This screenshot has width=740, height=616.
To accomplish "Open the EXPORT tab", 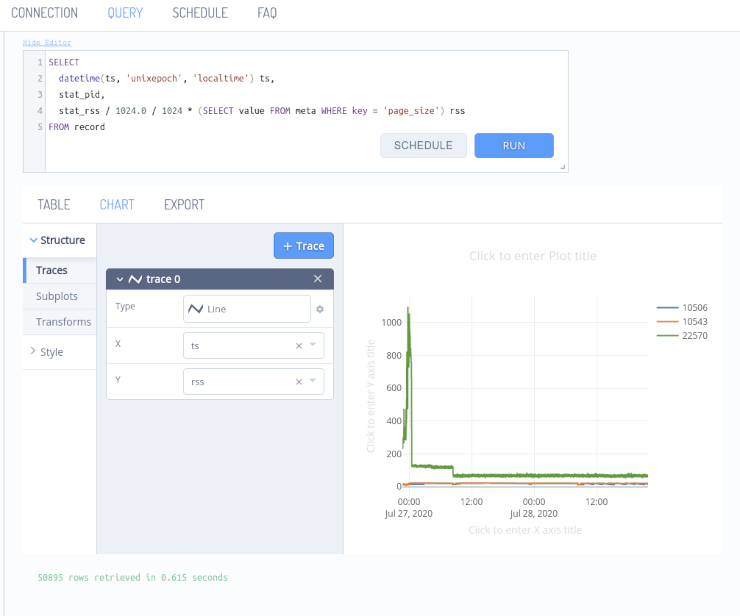I will (184, 204).
